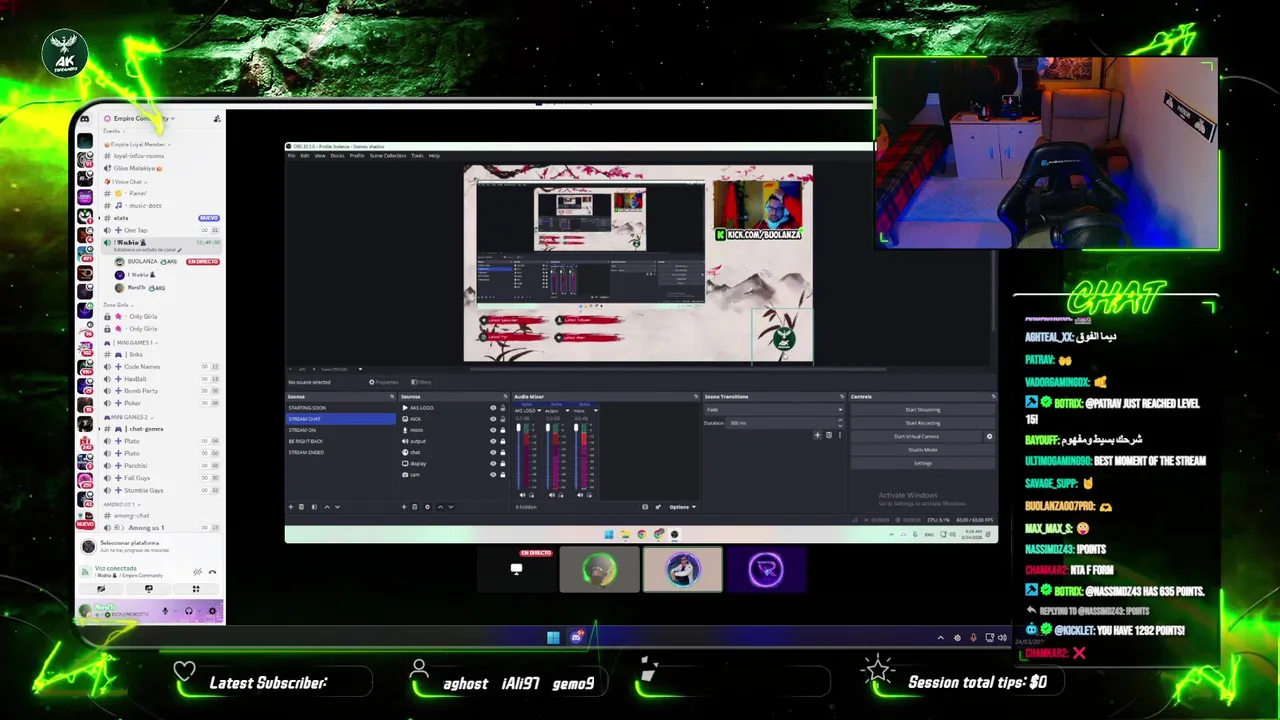This screenshot has height=720, width=1280.
Task: Open the OBS View menu
Action: point(320,156)
